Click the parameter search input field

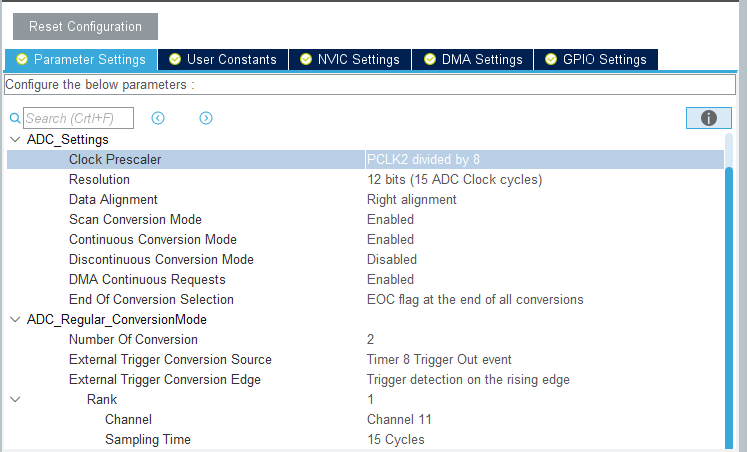pyautogui.click(x=78, y=118)
